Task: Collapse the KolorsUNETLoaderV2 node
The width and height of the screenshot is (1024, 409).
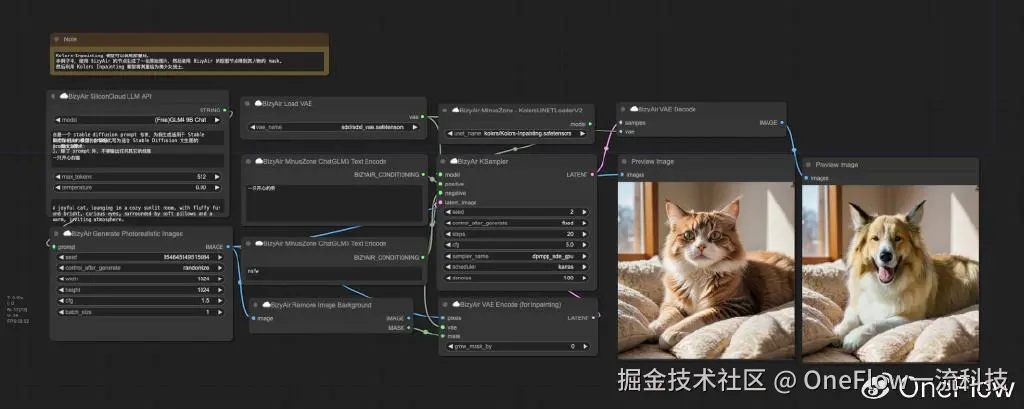Action: pos(447,110)
